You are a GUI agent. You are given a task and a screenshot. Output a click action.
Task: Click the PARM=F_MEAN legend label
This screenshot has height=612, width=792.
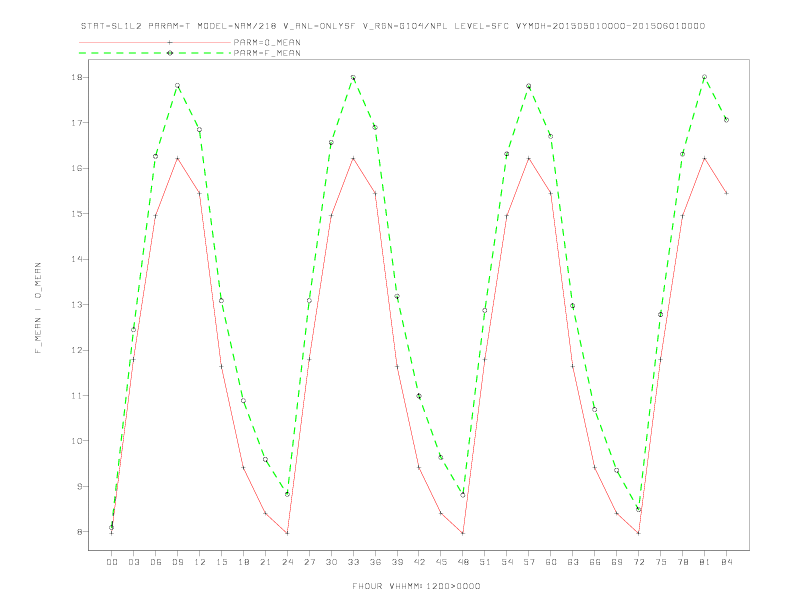click(267, 53)
